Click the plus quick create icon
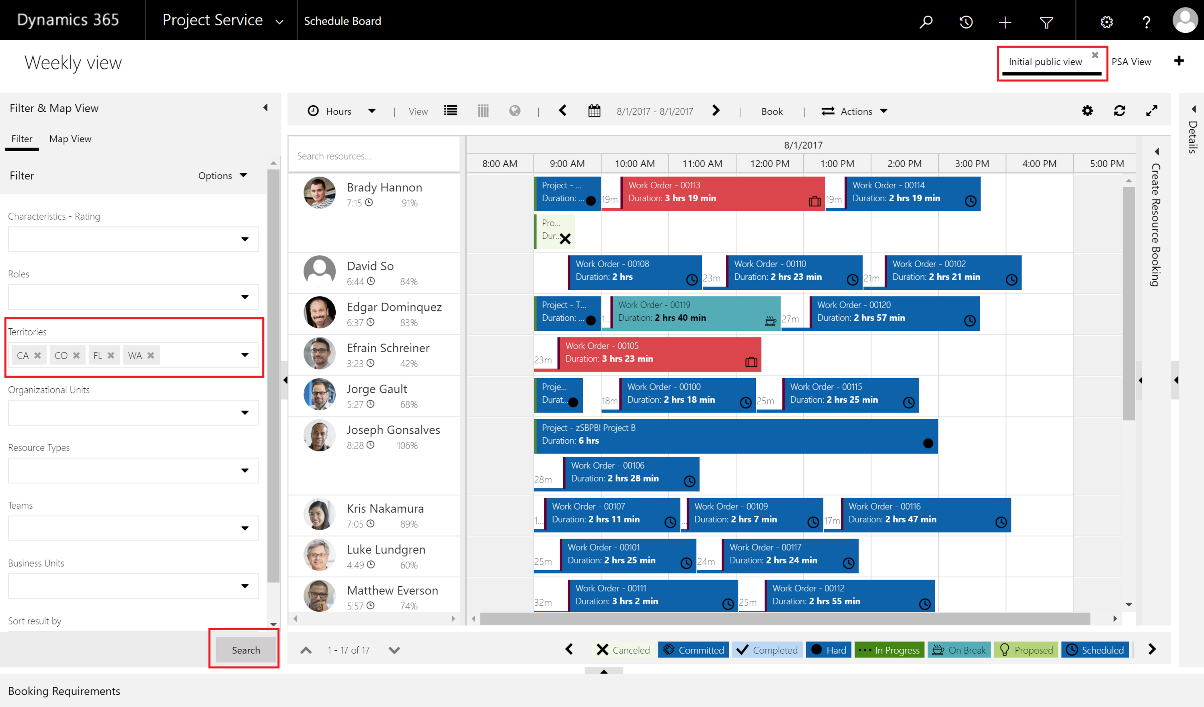1204x707 pixels. click(x=1005, y=21)
